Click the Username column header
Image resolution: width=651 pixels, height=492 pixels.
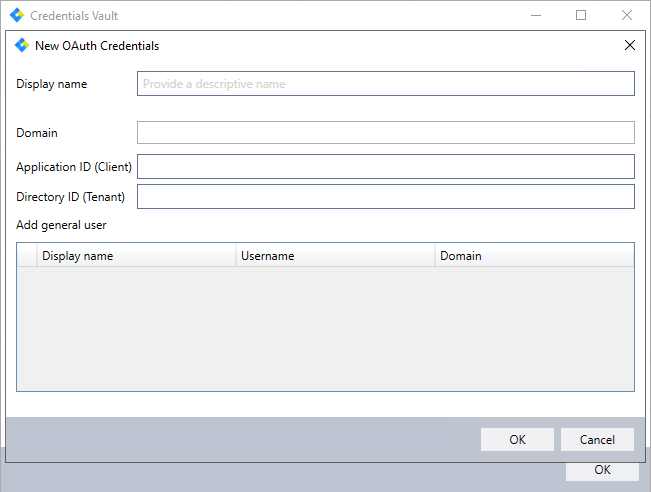335,256
